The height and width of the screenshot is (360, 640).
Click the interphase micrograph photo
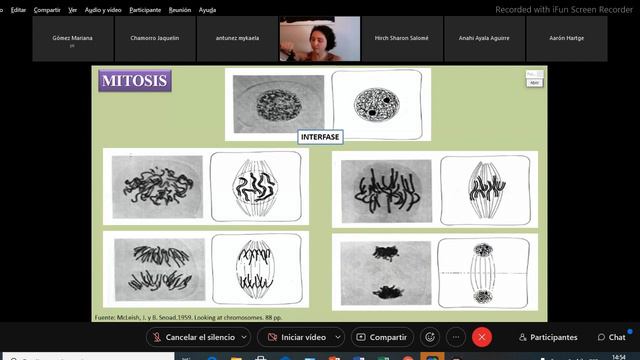pyautogui.click(x=278, y=104)
